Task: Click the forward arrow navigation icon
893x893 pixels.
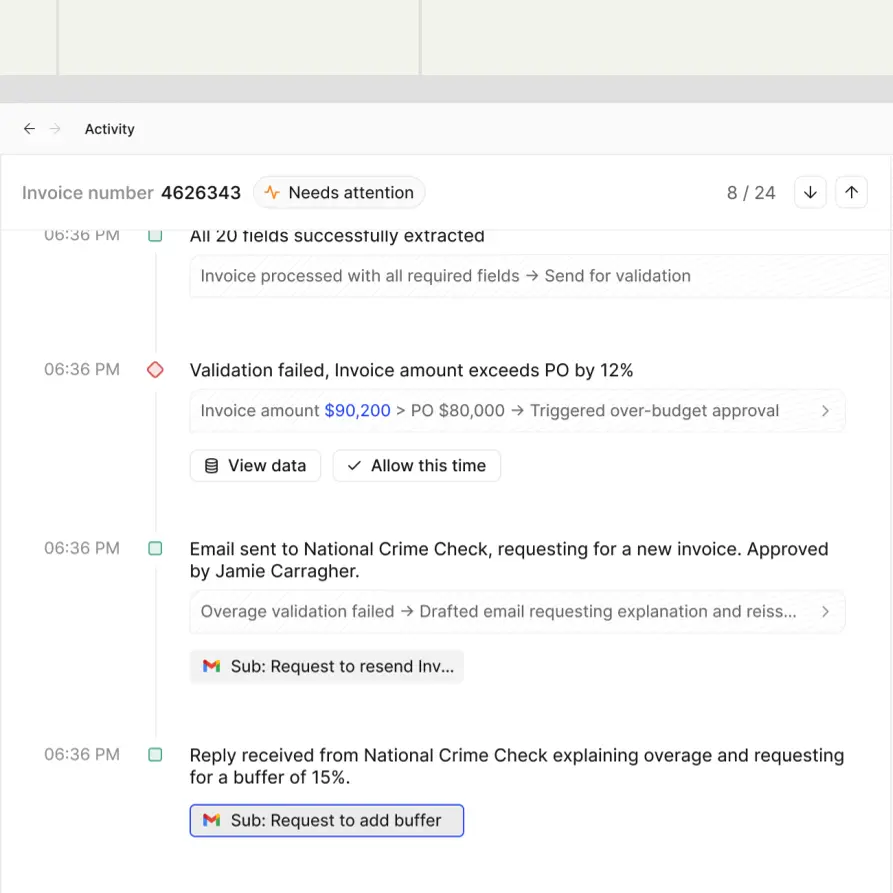Action: pos(56,129)
